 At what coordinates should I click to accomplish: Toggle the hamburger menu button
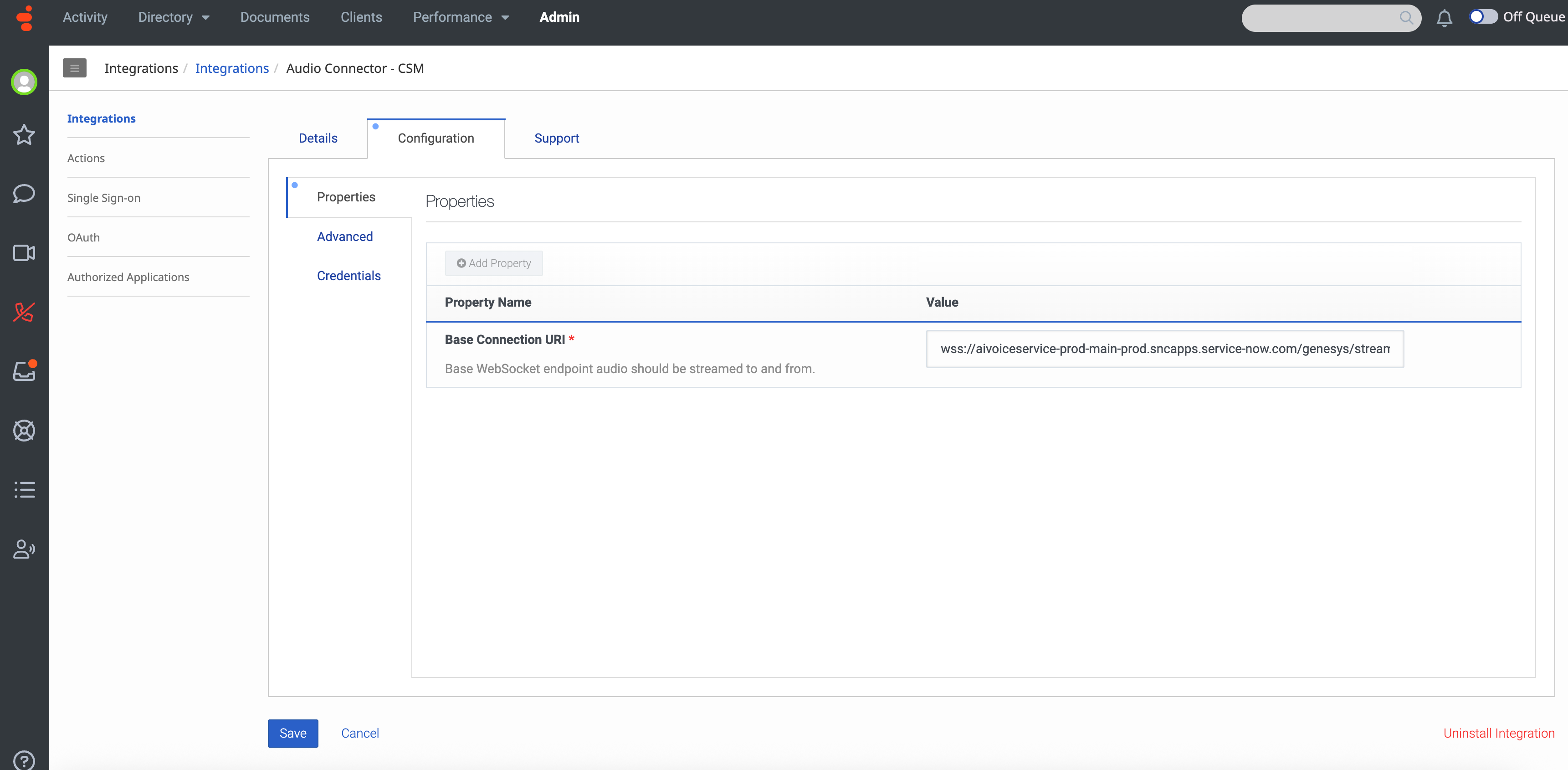coord(74,68)
